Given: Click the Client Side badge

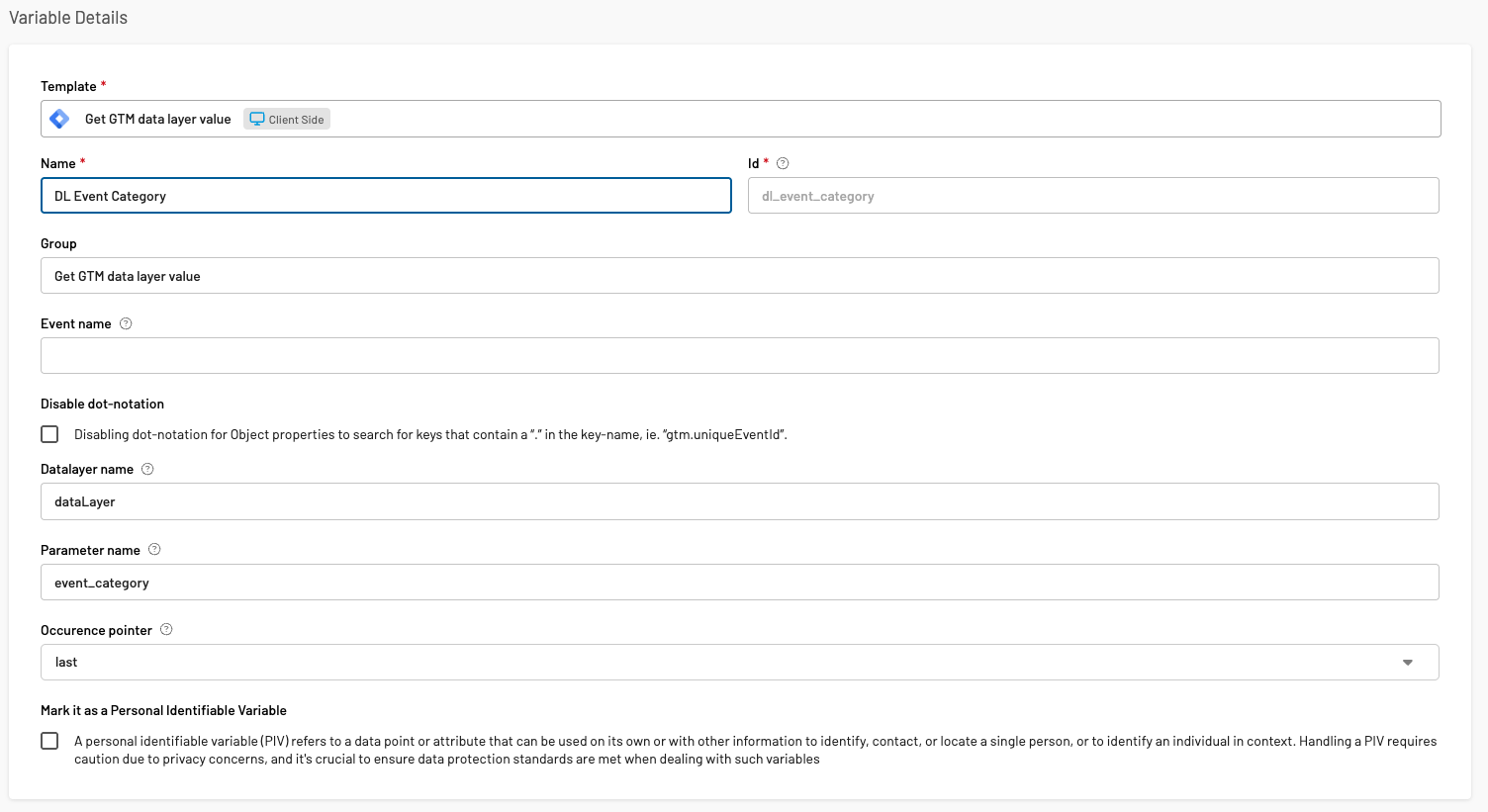Looking at the screenshot, I should pyautogui.click(x=287, y=119).
